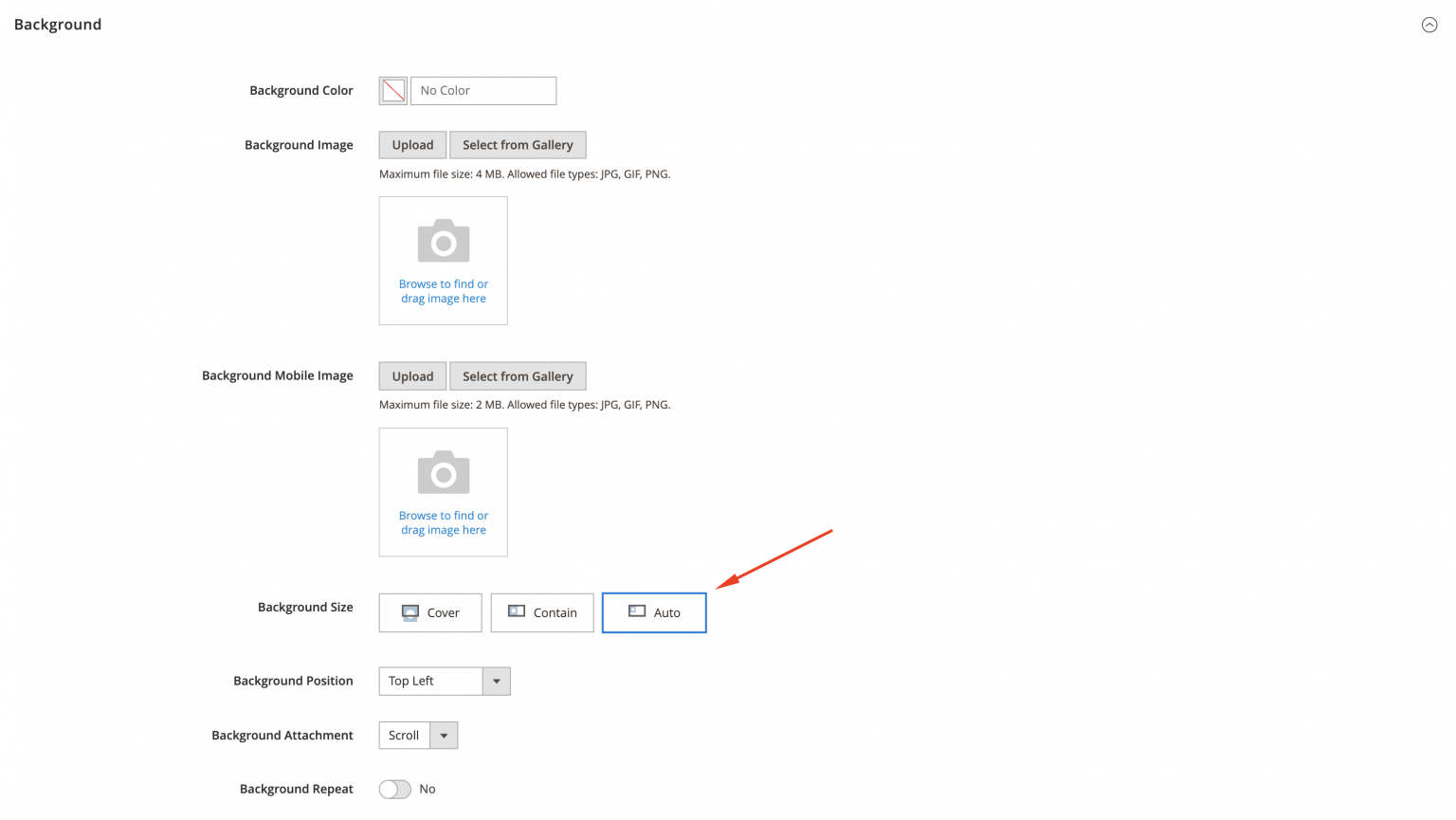Select the Cover background size option
Viewport: 1456px width, 820px height.
click(x=430, y=612)
